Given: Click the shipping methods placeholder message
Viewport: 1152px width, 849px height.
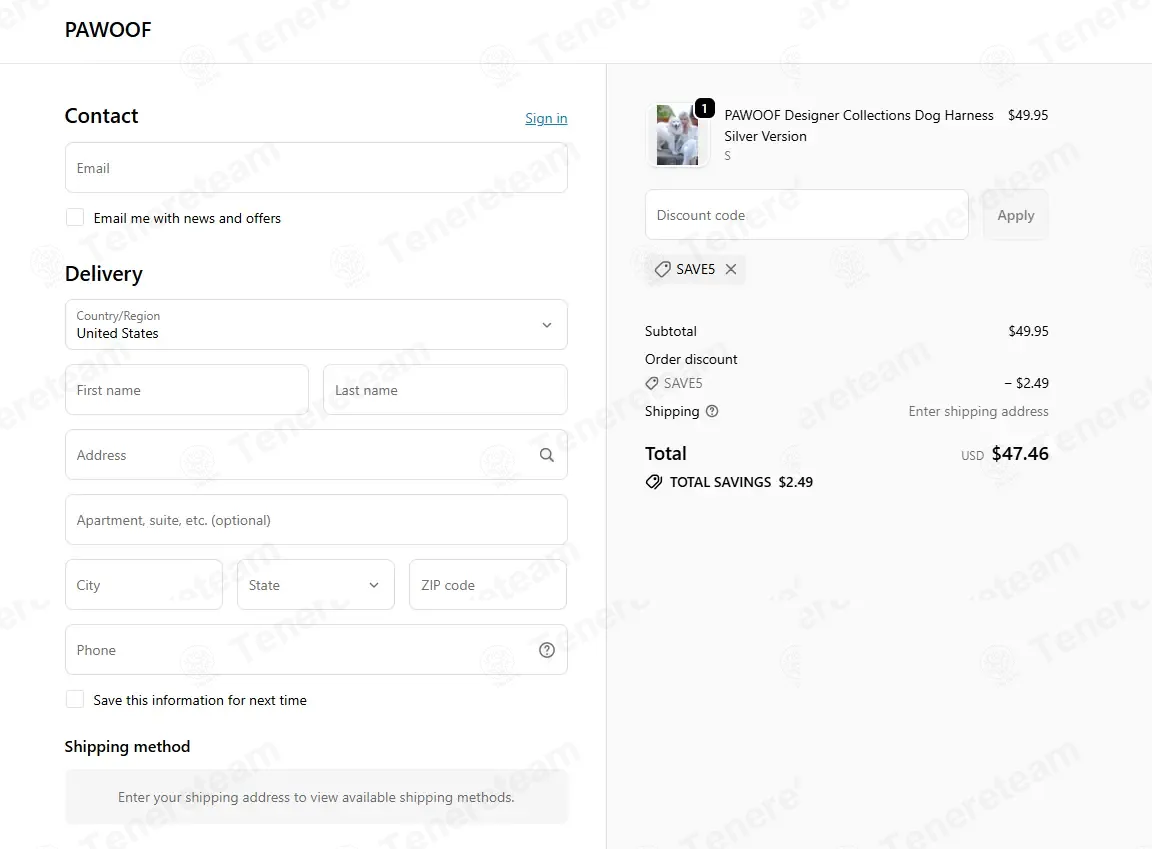Looking at the screenshot, I should point(316,797).
